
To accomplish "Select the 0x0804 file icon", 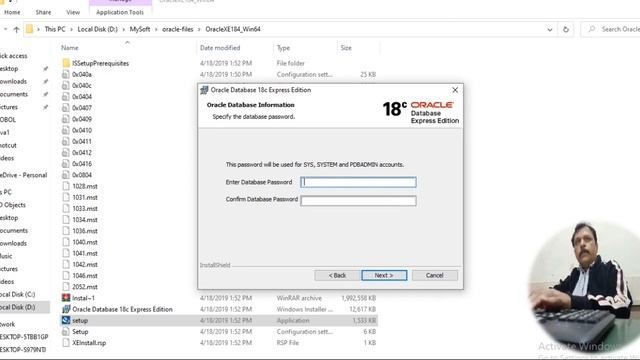I will pos(66,175).
